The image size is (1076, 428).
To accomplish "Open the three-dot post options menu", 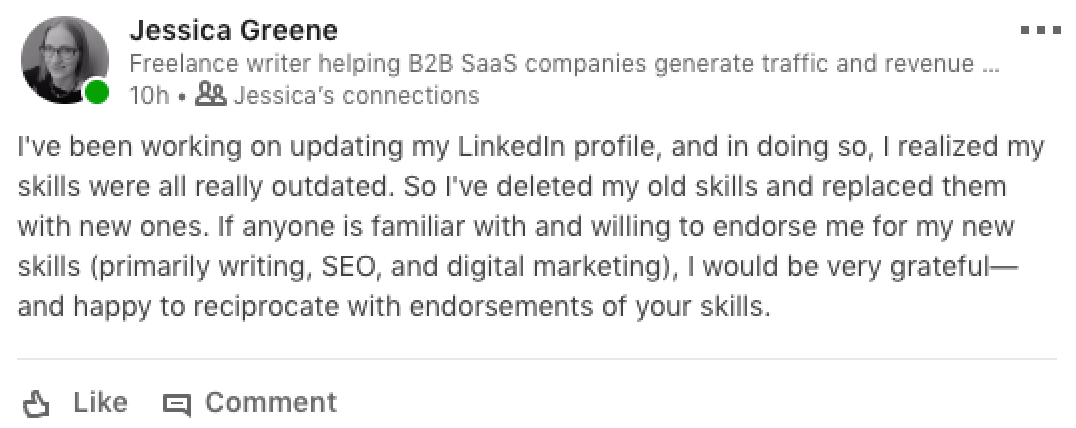I will click(x=1038, y=31).
